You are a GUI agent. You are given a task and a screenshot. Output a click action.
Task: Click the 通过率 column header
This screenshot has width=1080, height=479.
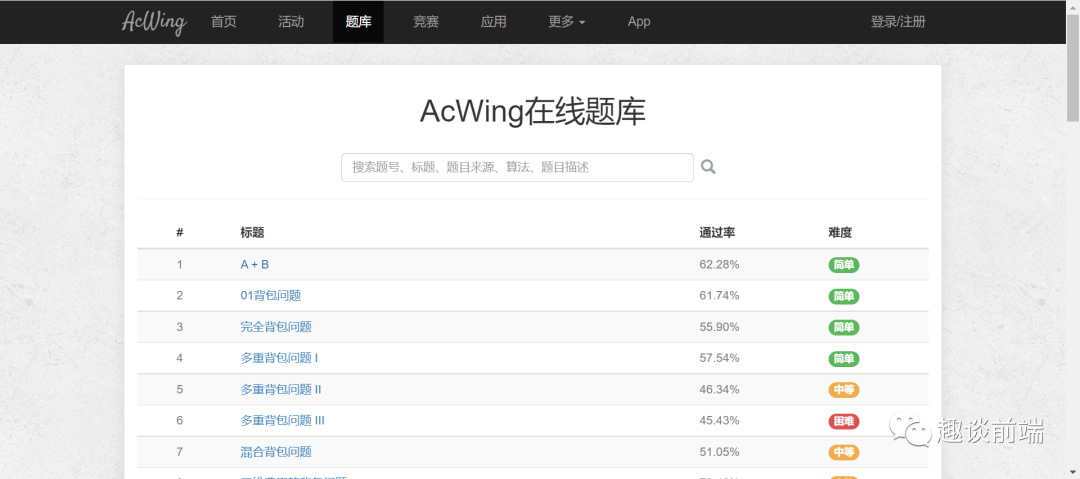[x=717, y=233]
